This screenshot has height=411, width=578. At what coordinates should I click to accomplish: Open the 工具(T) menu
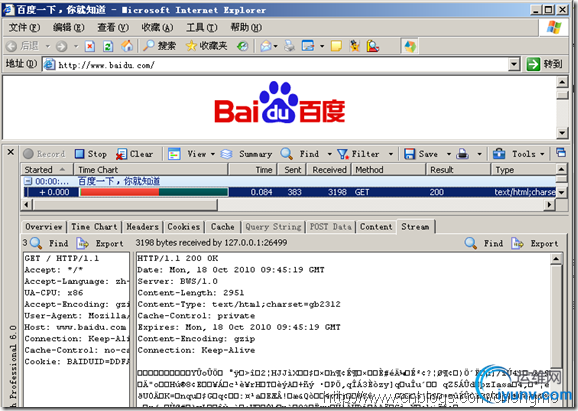(x=202, y=28)
